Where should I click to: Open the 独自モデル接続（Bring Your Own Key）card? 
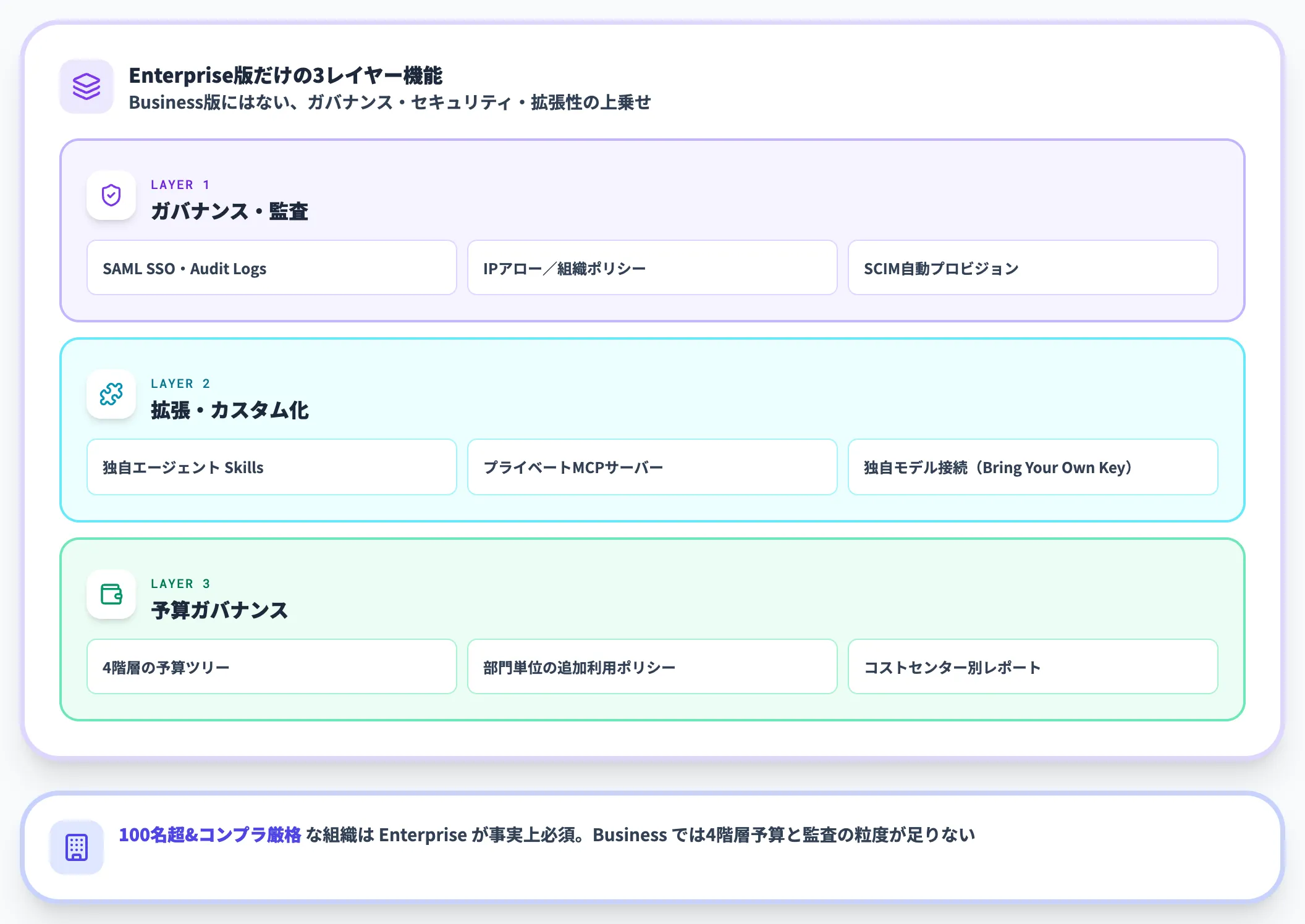1033,467
